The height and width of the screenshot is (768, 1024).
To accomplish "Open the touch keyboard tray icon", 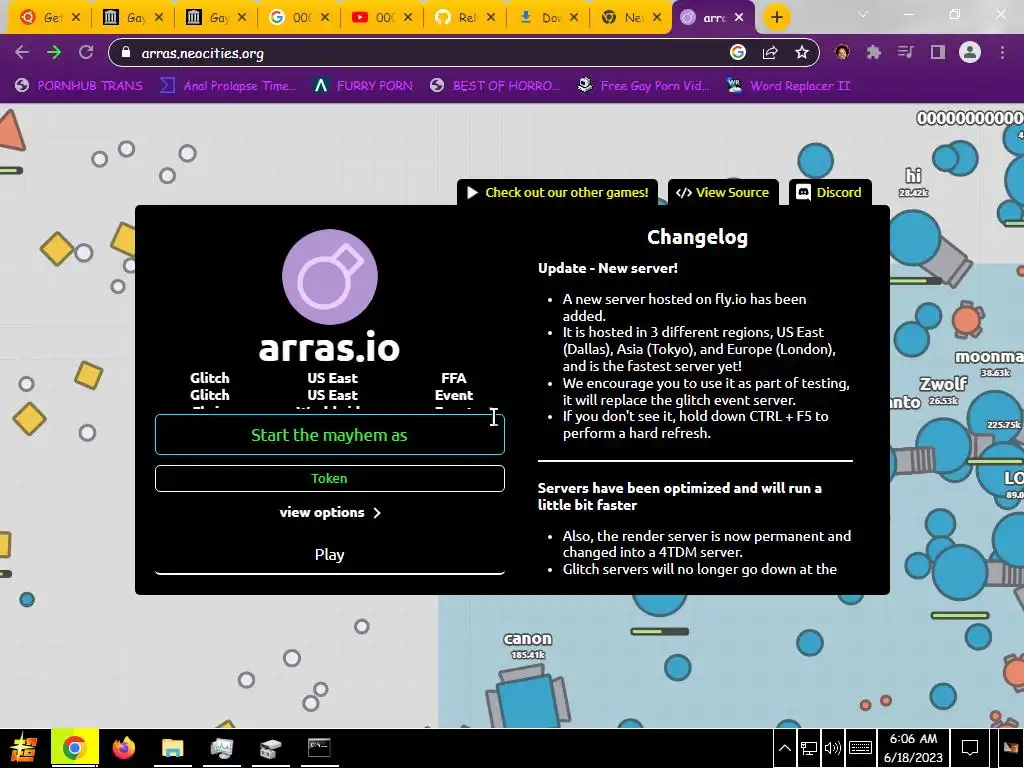I will pos(860,748).
